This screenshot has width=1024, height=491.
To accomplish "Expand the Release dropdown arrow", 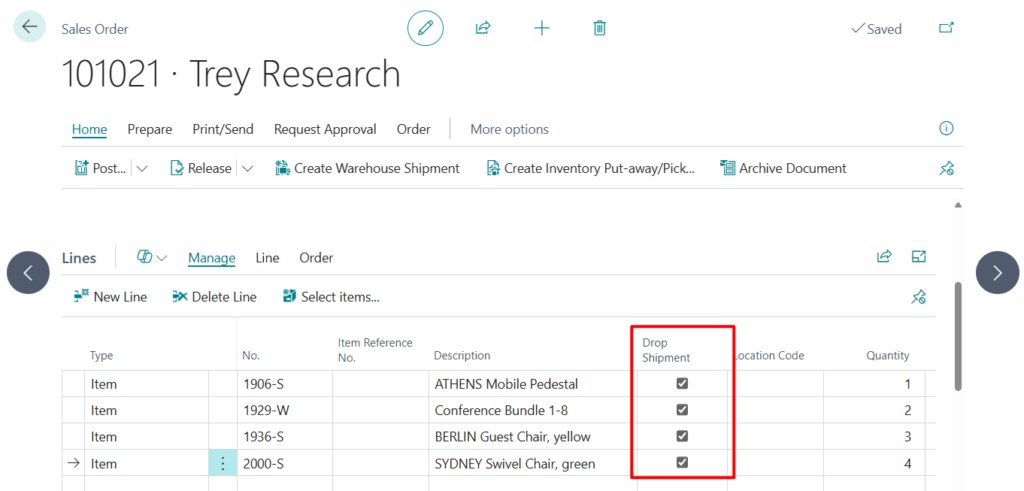I will pyautogui.click(x=247, y=168).
